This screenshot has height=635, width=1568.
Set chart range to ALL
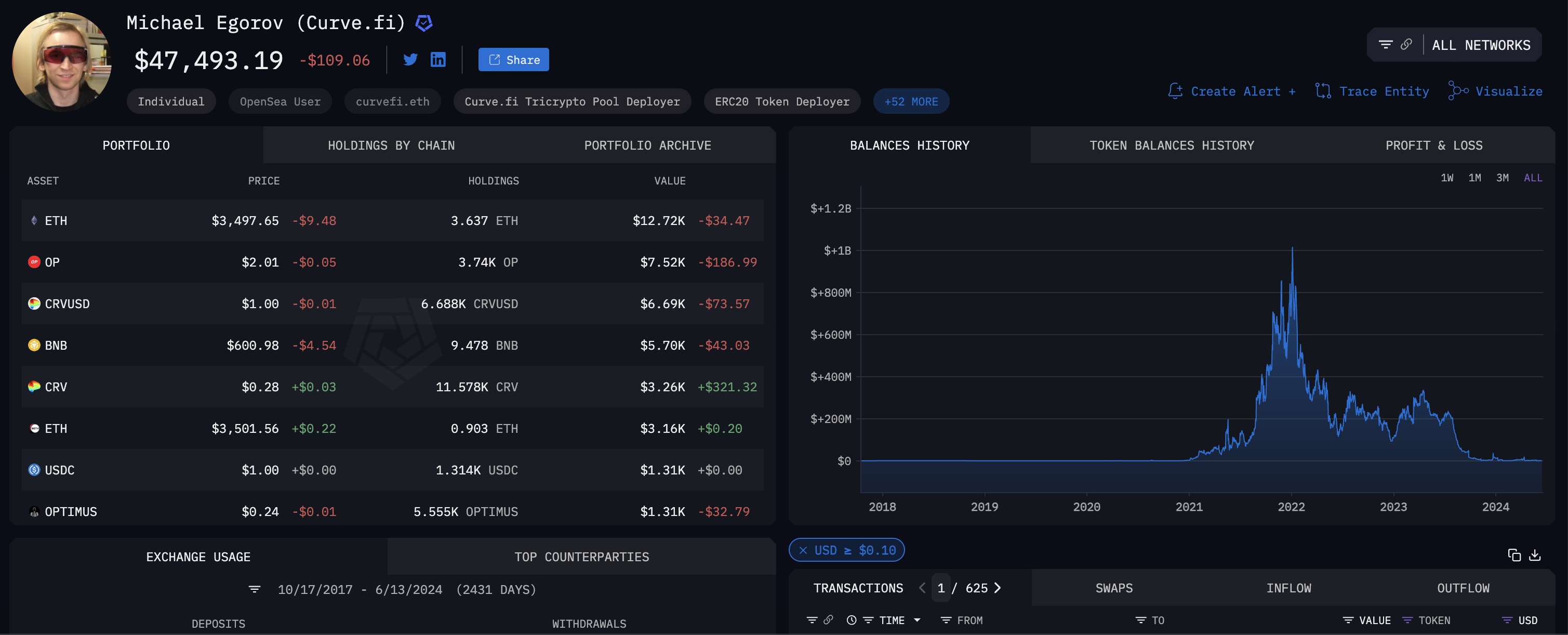click(1533, 178)
